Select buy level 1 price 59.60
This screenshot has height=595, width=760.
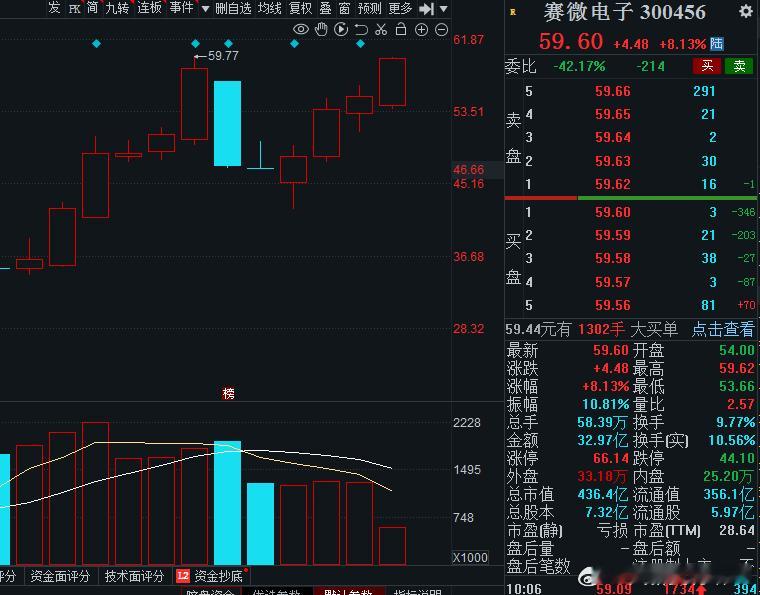point(613,212)
